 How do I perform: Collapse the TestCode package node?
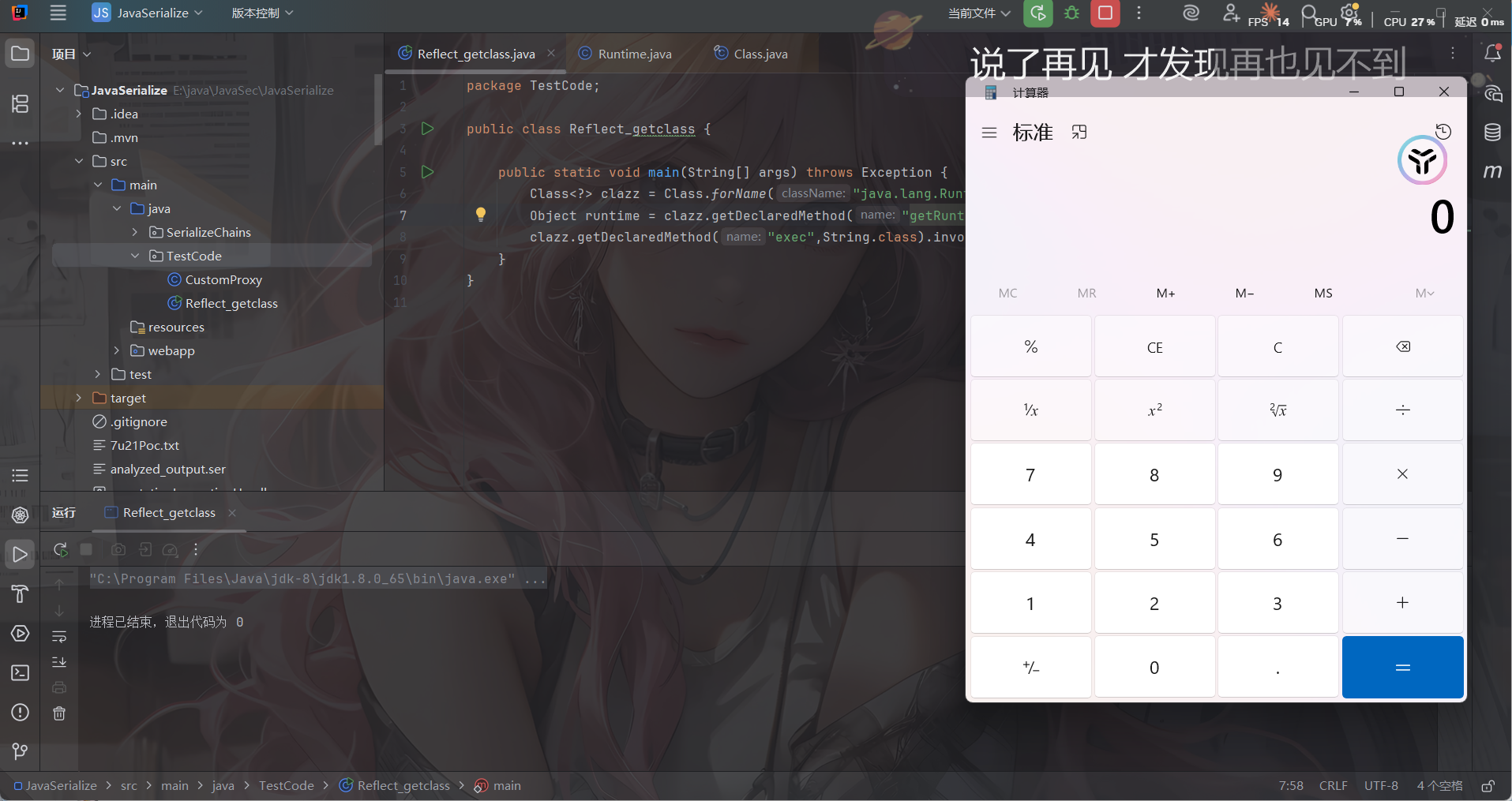[x=135, y=256]
